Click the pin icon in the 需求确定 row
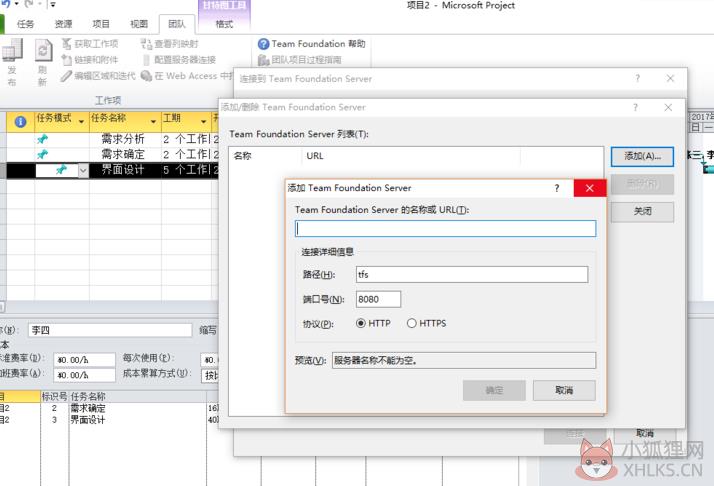714x486 pixels. click(42, 154)
